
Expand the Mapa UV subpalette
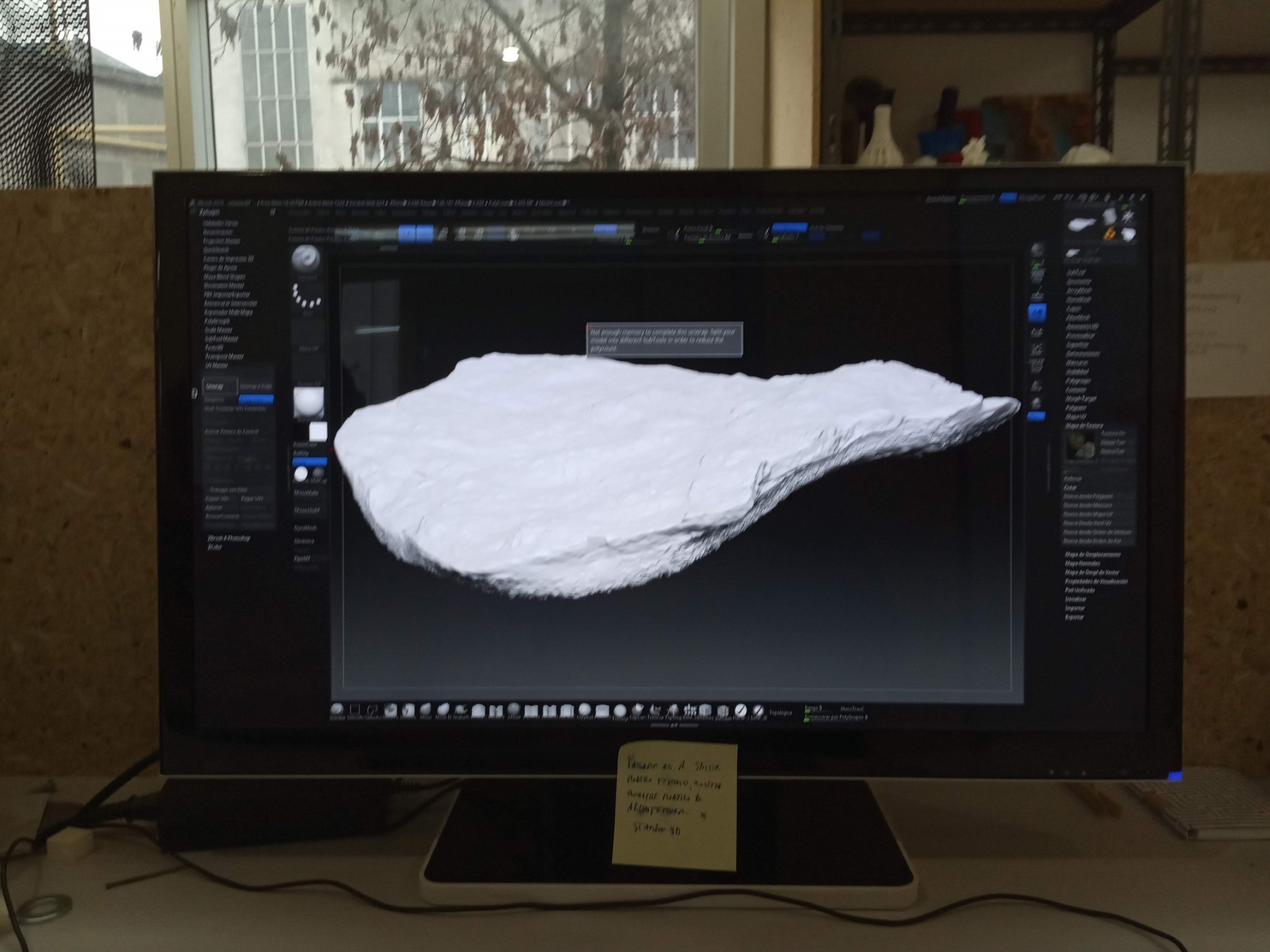(1075, 416)
